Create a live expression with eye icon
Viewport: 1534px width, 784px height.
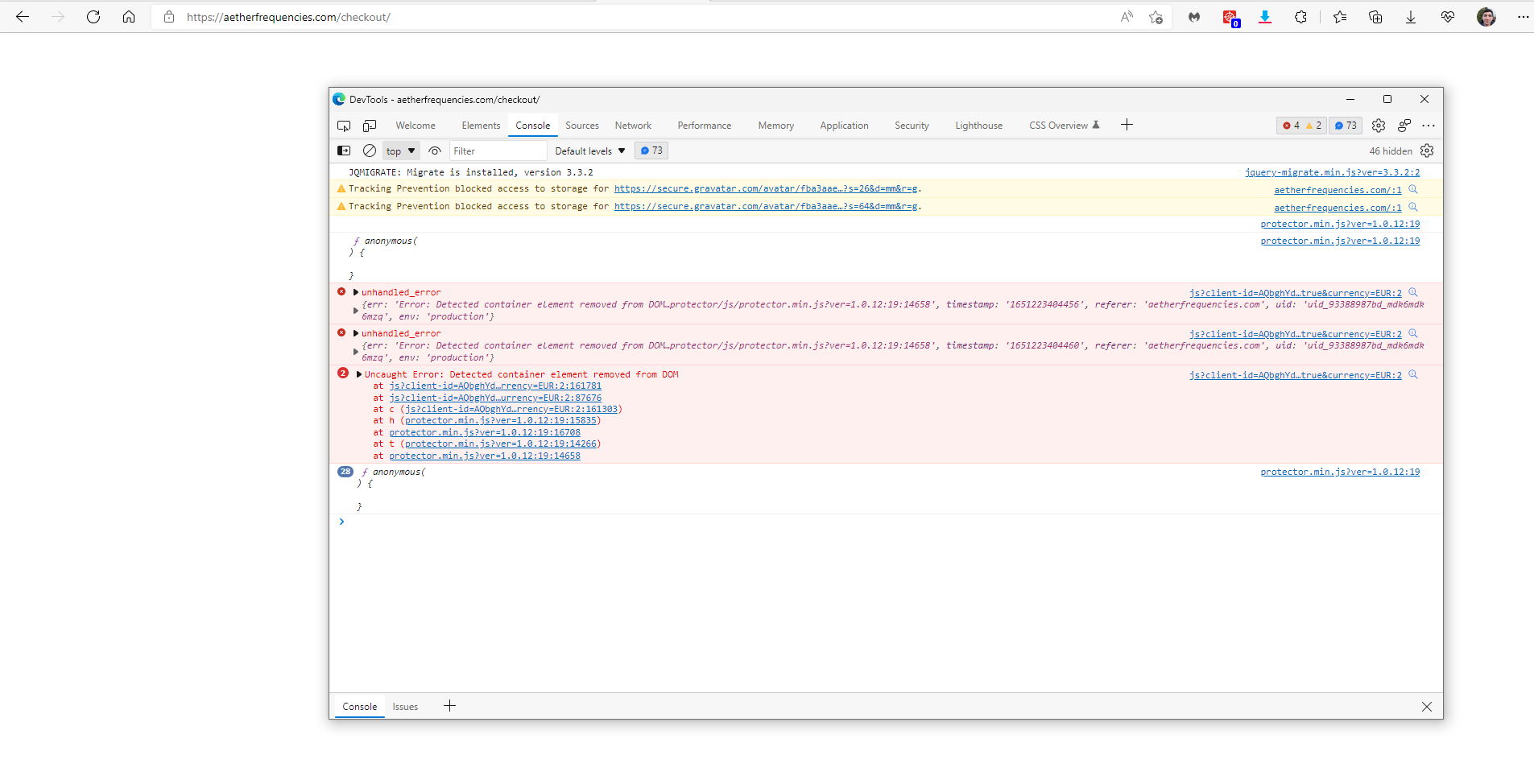coord(435,151)
